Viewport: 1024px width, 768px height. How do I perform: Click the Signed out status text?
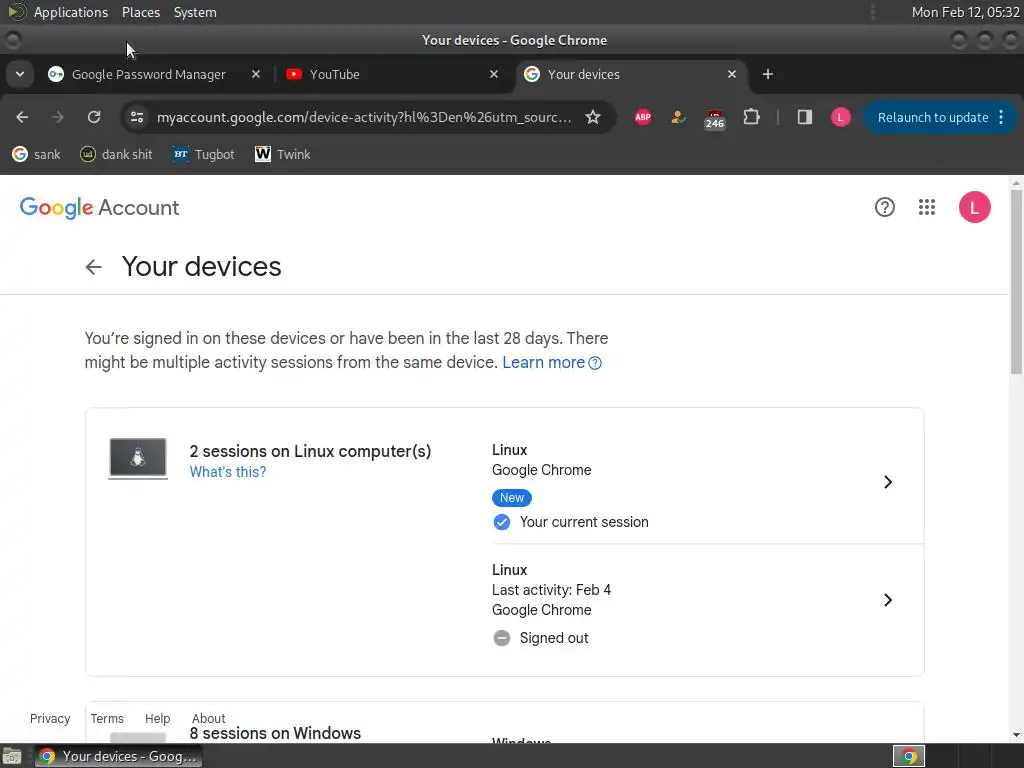pyautogui.click(x=554, y=638)
